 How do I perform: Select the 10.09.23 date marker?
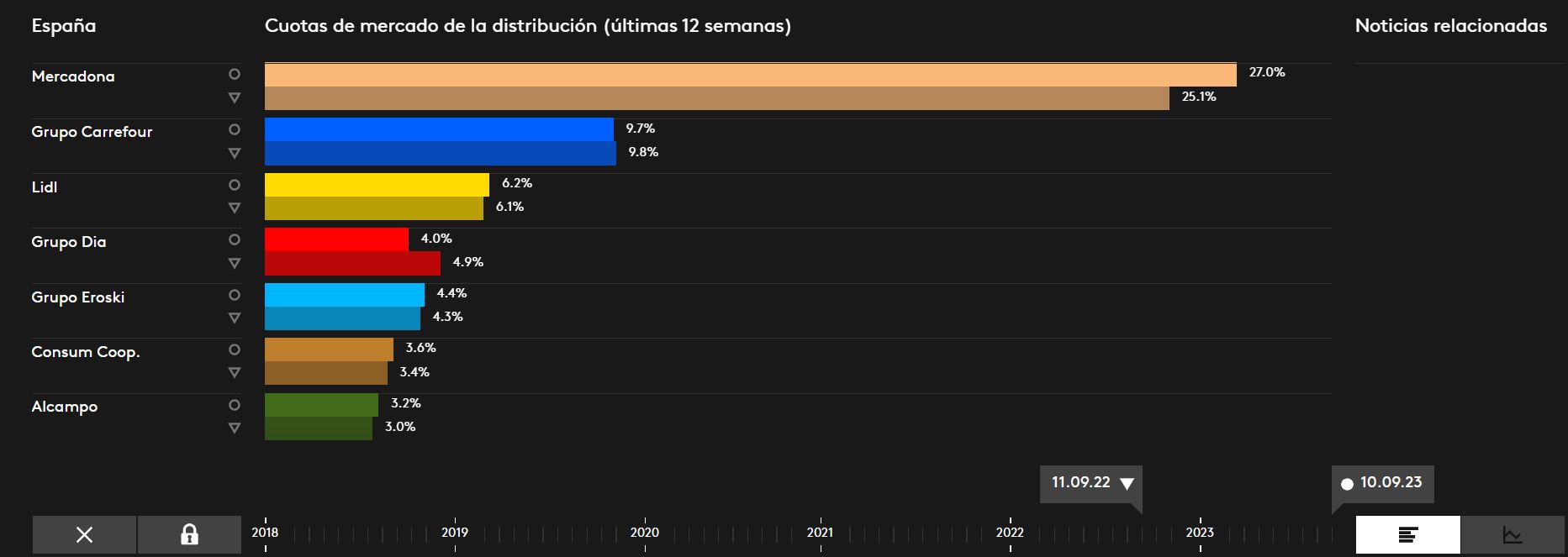(x=1382, y=483)
